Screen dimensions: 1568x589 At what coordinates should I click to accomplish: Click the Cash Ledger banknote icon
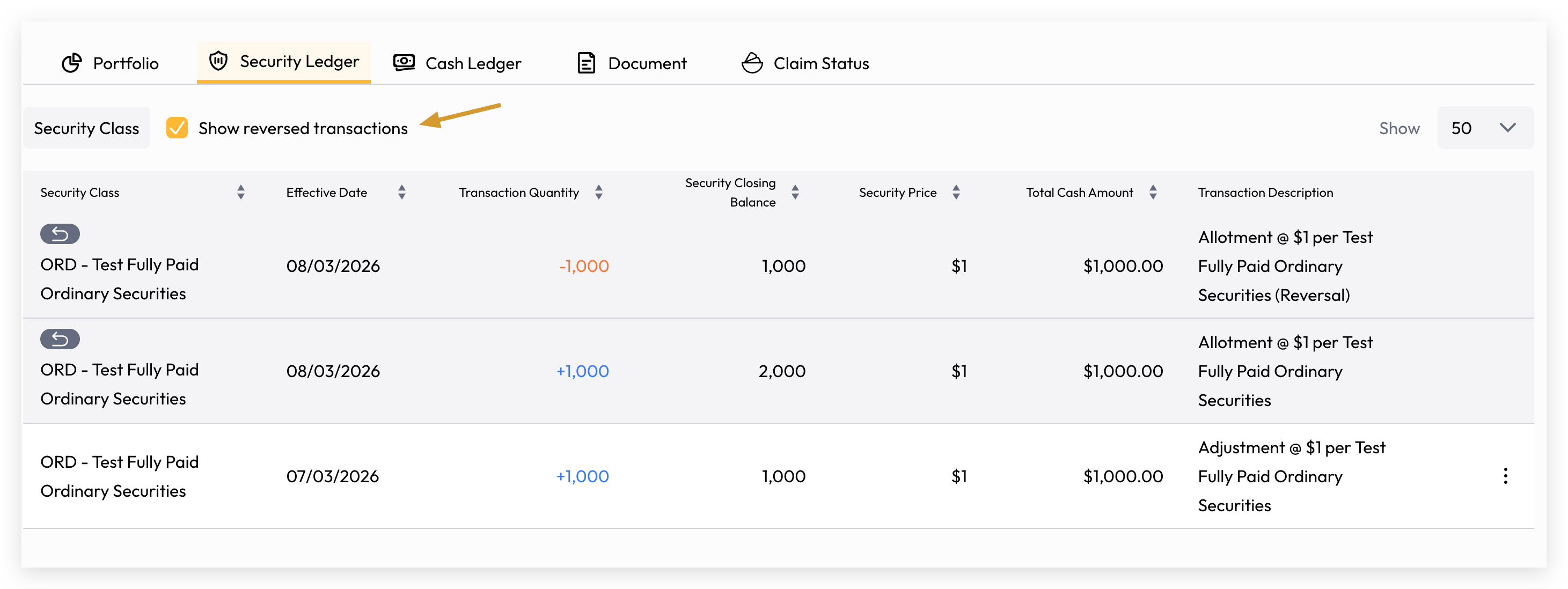[404, 63]
